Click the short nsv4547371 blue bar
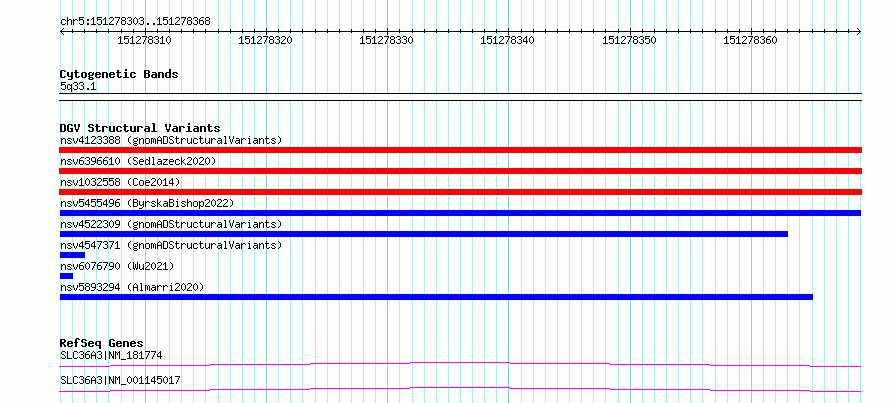The width and height of the screenshot is (890, 403). coord(72,255)
